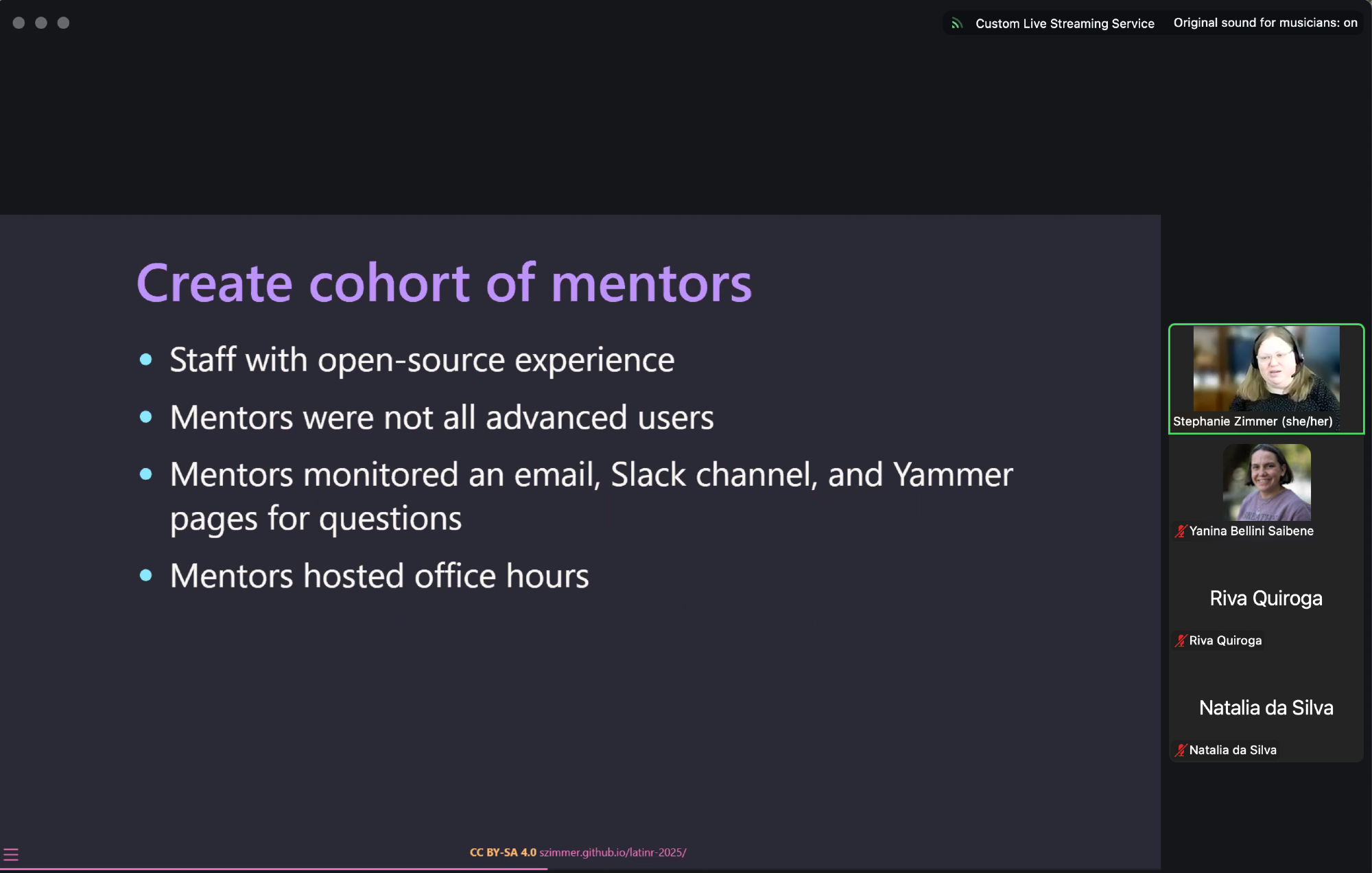Image resolution: width=1372 pixels, height=873 pixels.
Task: Click the CC BY-SA 4.0 license text
Action: click(503, 852)
